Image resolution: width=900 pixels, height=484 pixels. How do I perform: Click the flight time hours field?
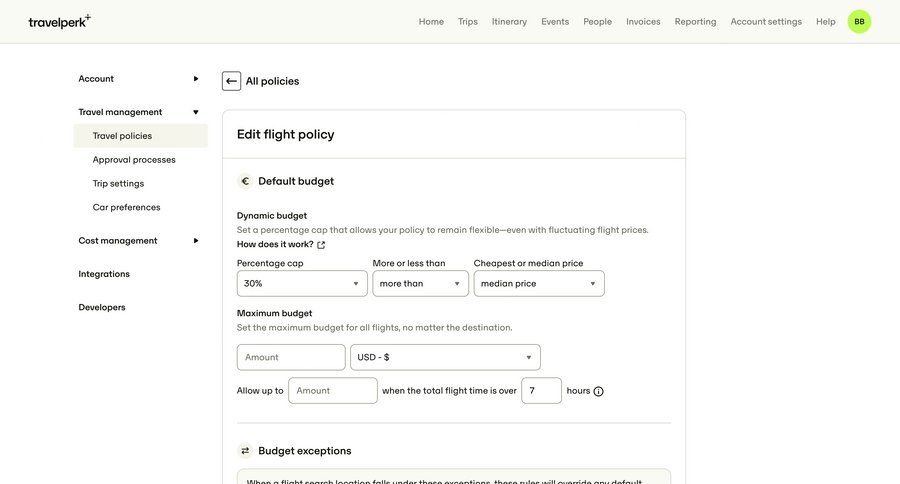541,391
